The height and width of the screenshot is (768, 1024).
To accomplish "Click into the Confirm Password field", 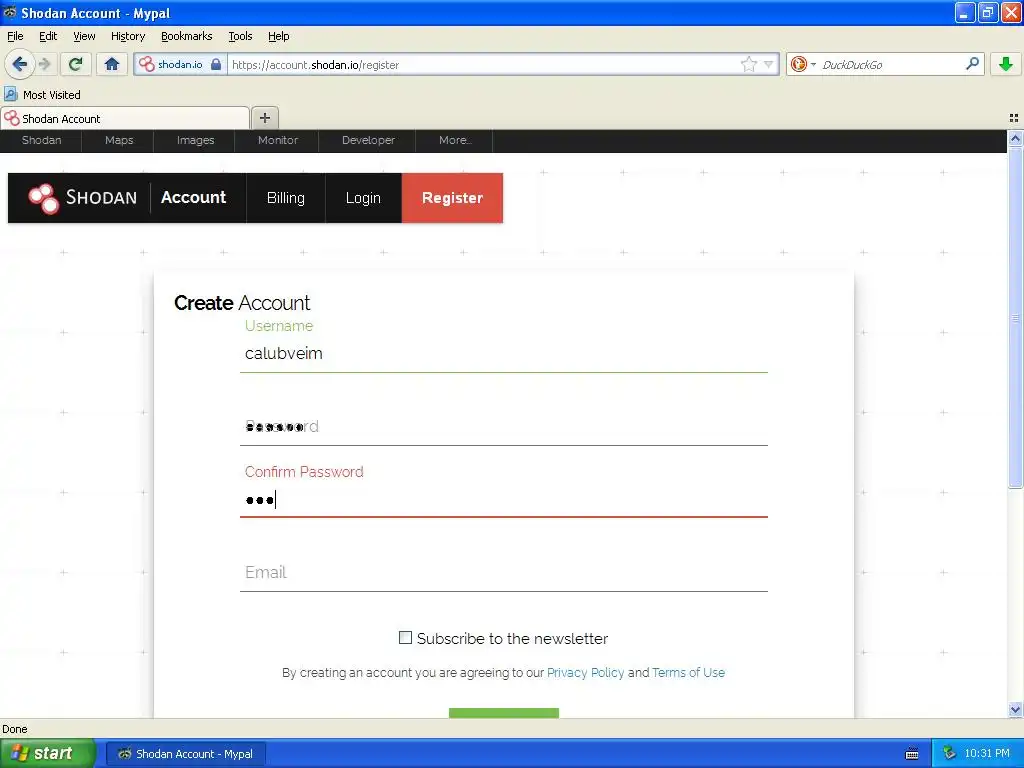I will (x=504, y=500).
